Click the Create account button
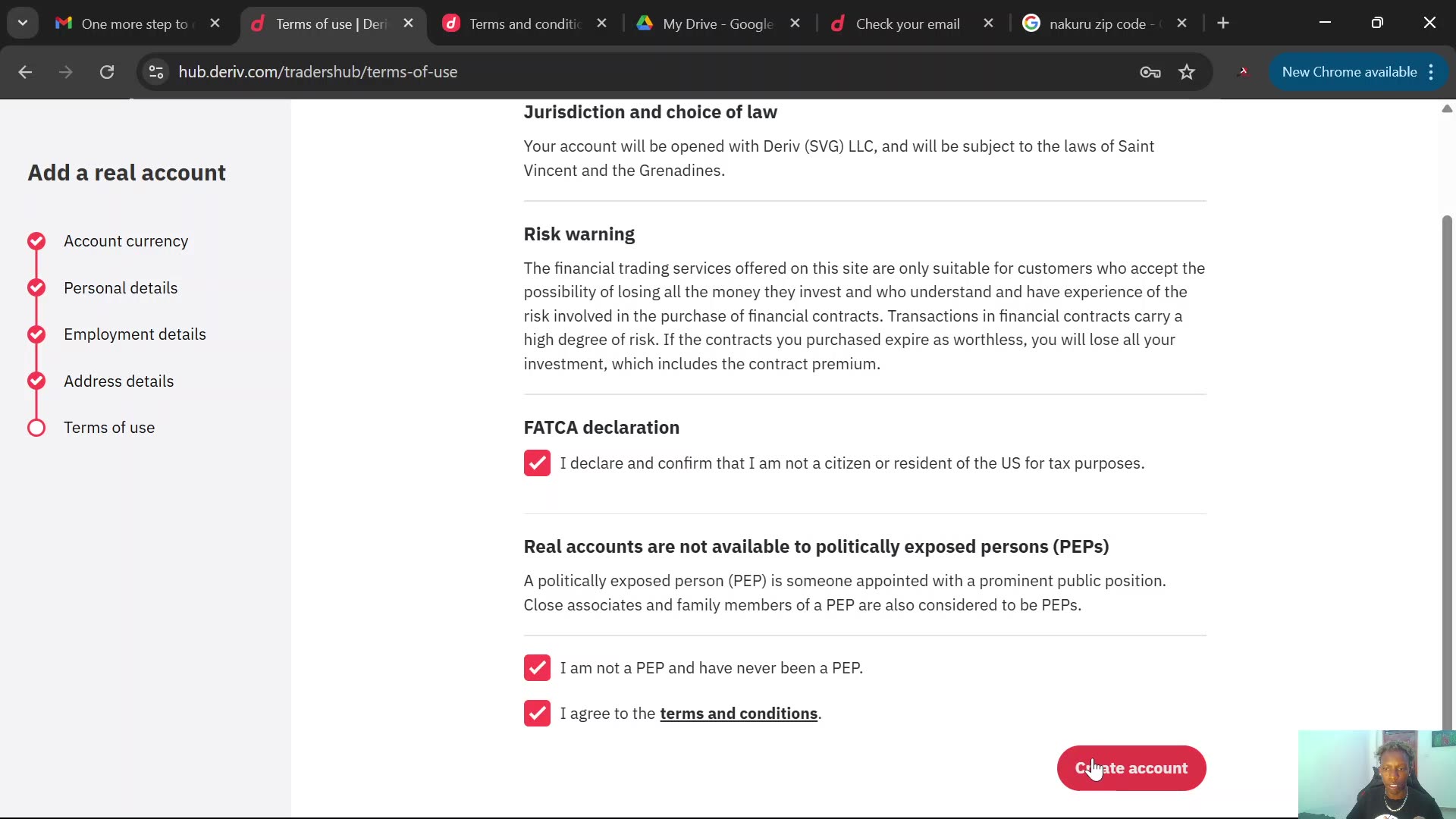Viewport: 1456px width, 819px height. (x=1131, y=767)
